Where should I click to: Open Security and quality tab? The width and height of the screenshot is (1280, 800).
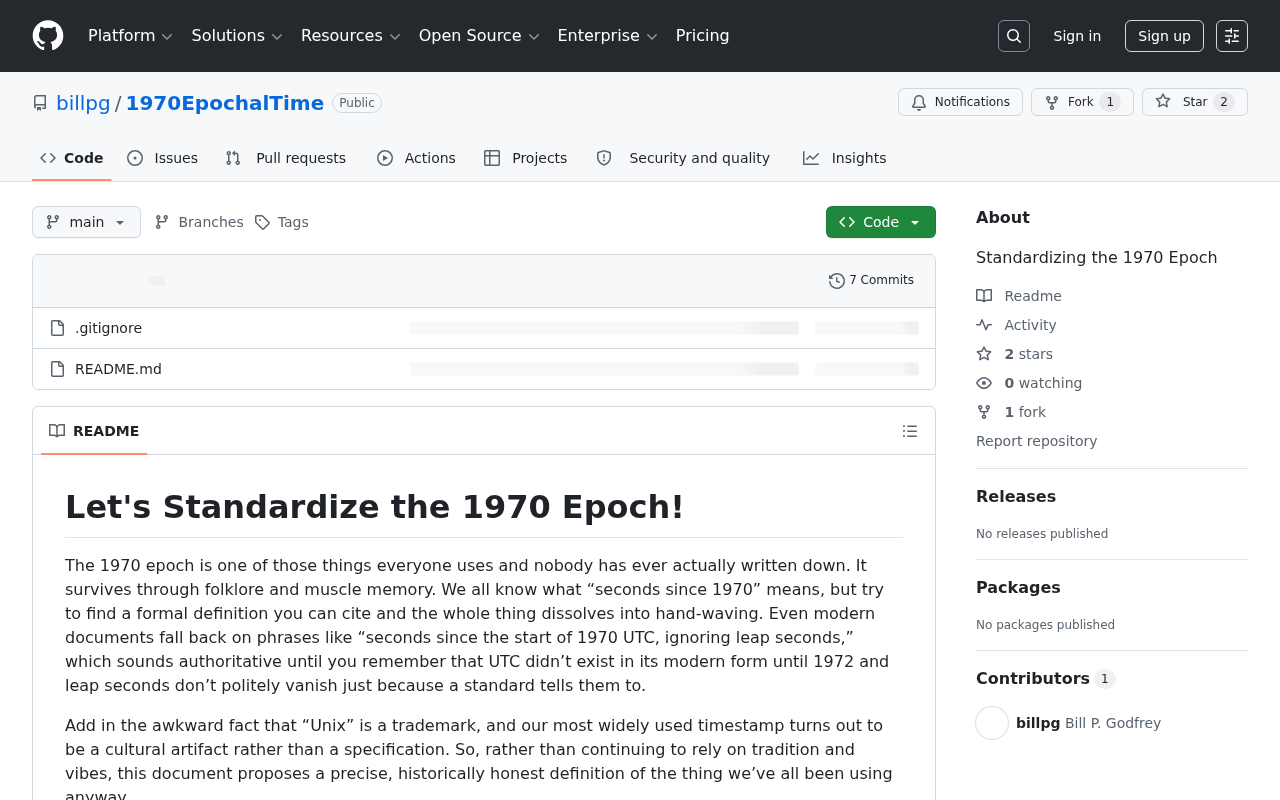coord(683,158)
